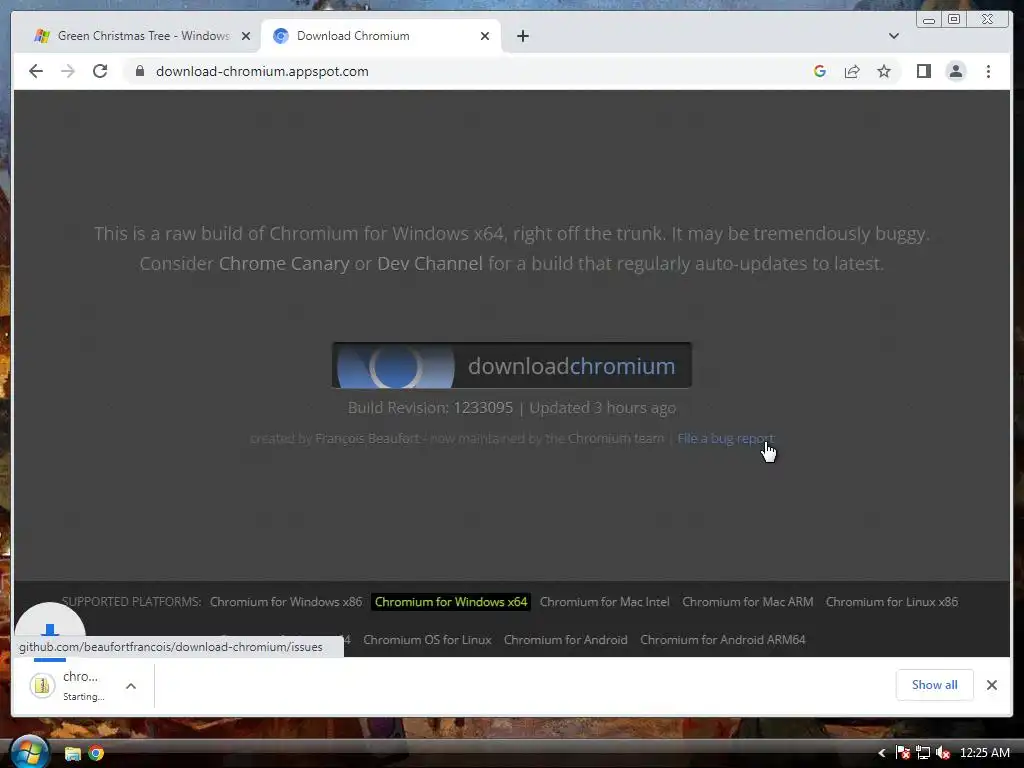Image resolution: width=1024 pixels, height=768 pixels.
Task: Choose Chromium for Mac ARM
Action: [x=748, y=601]
